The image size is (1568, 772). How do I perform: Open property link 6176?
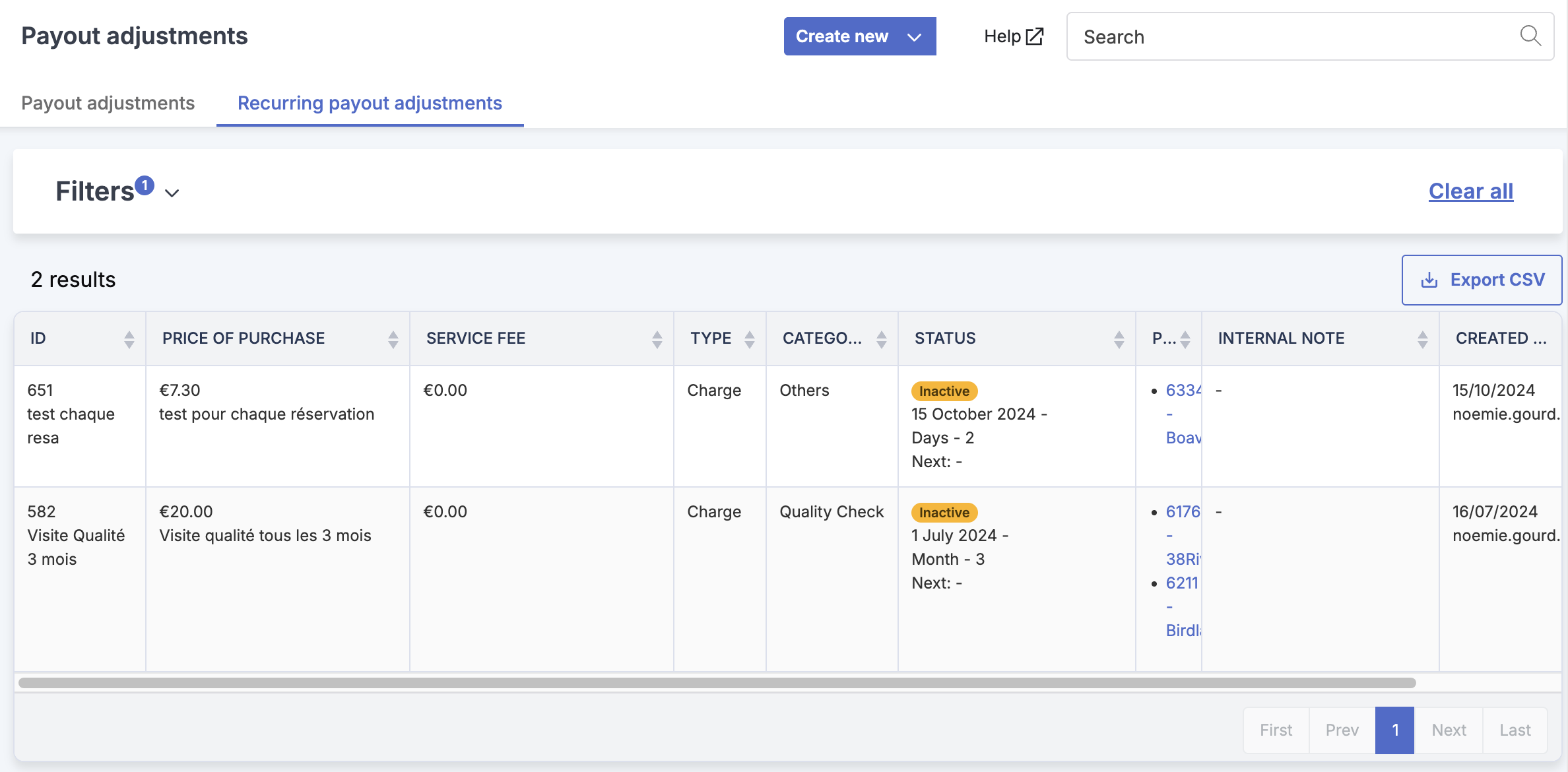(1183, 511)
